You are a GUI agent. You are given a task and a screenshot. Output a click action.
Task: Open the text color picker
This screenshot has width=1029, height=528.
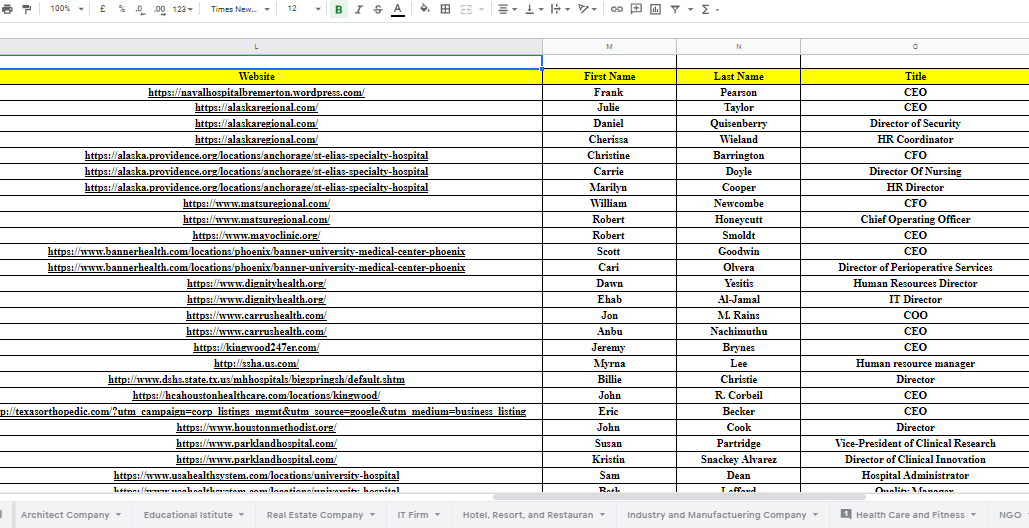[397, 9]
